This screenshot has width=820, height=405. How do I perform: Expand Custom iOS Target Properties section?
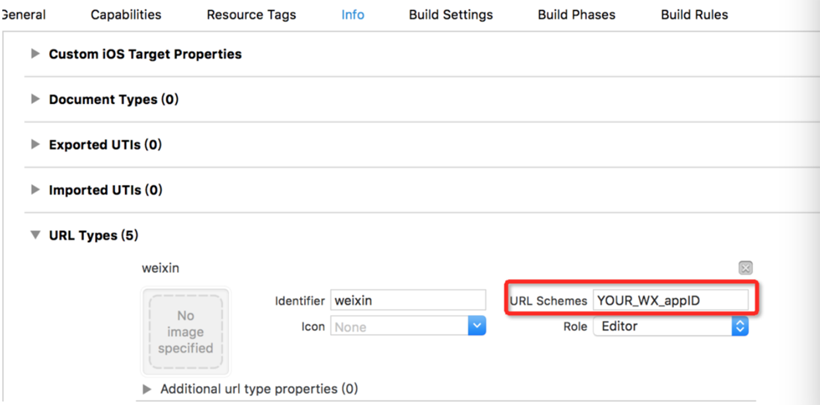[x=36, y=54]
